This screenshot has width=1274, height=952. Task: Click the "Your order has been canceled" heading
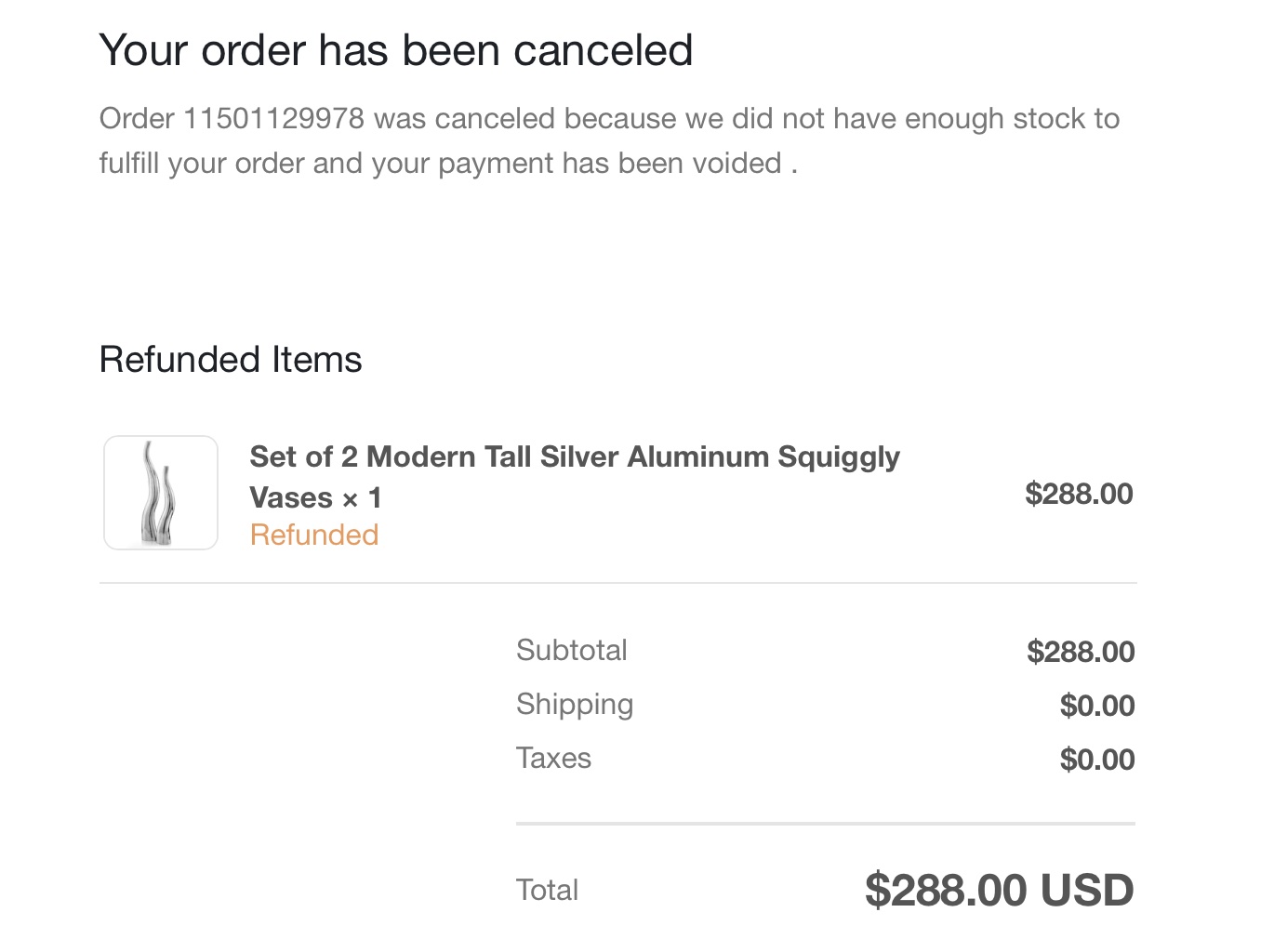coord(395,50)
